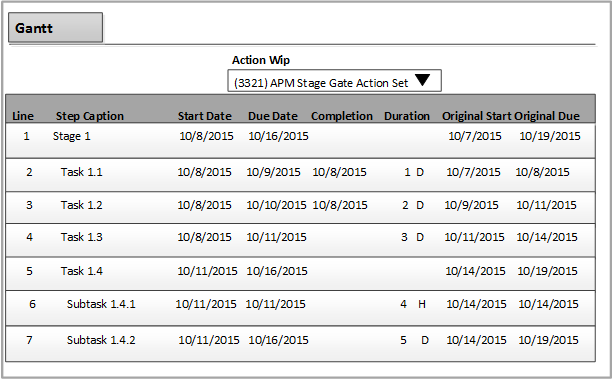Select Subtask 1.4.1 row

click(300, 307)
